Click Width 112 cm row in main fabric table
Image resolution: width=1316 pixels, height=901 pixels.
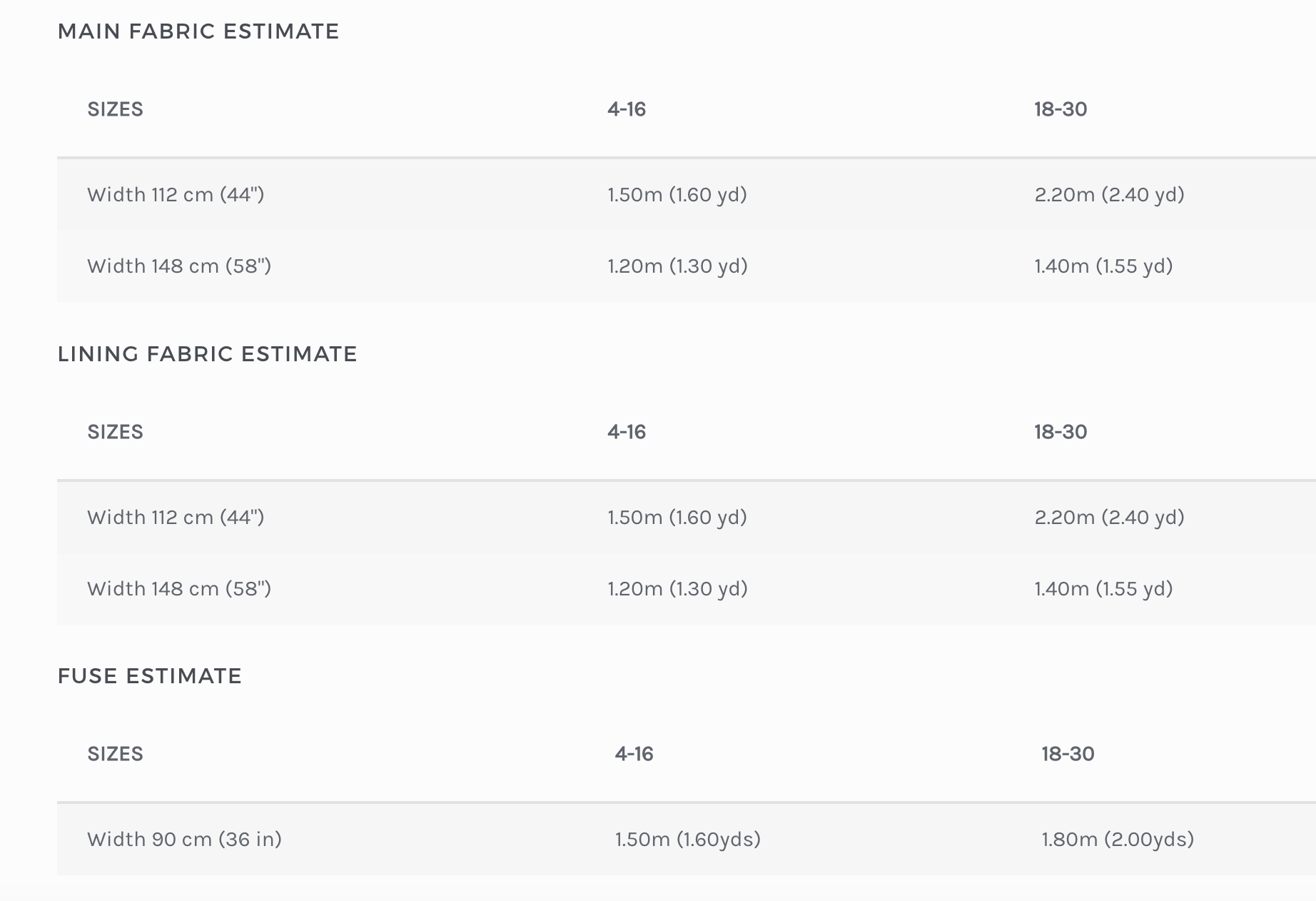coord(687,194)
